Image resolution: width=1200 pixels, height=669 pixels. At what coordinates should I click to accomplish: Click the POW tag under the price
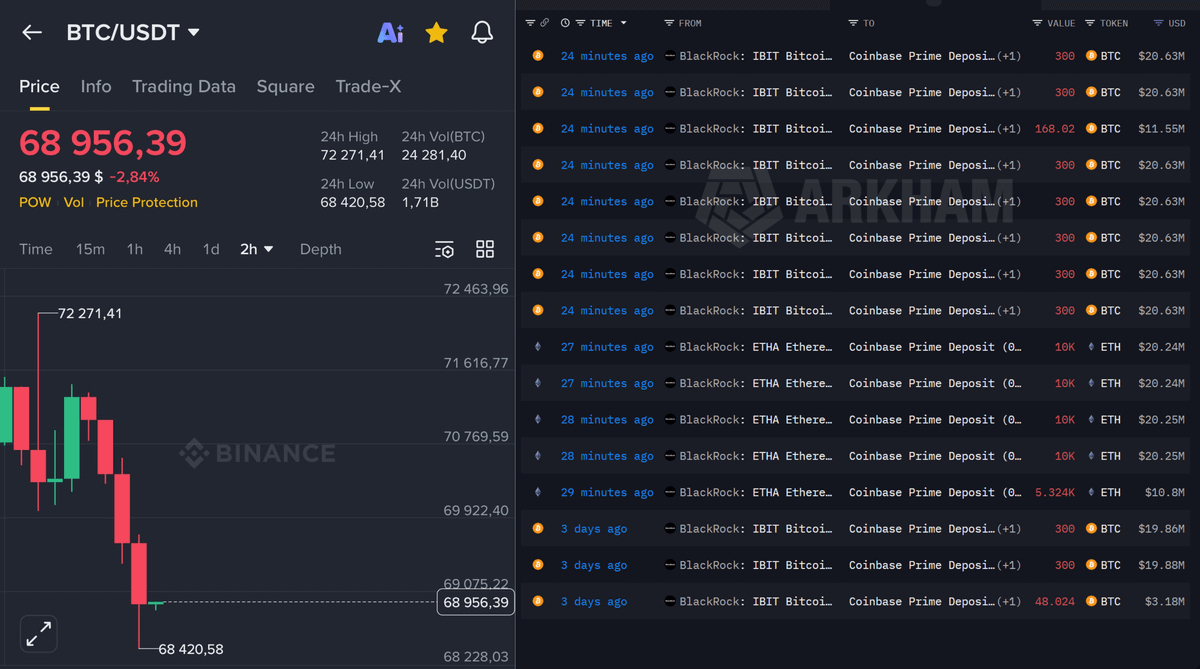pyautogui.click(x=35, y=202)
